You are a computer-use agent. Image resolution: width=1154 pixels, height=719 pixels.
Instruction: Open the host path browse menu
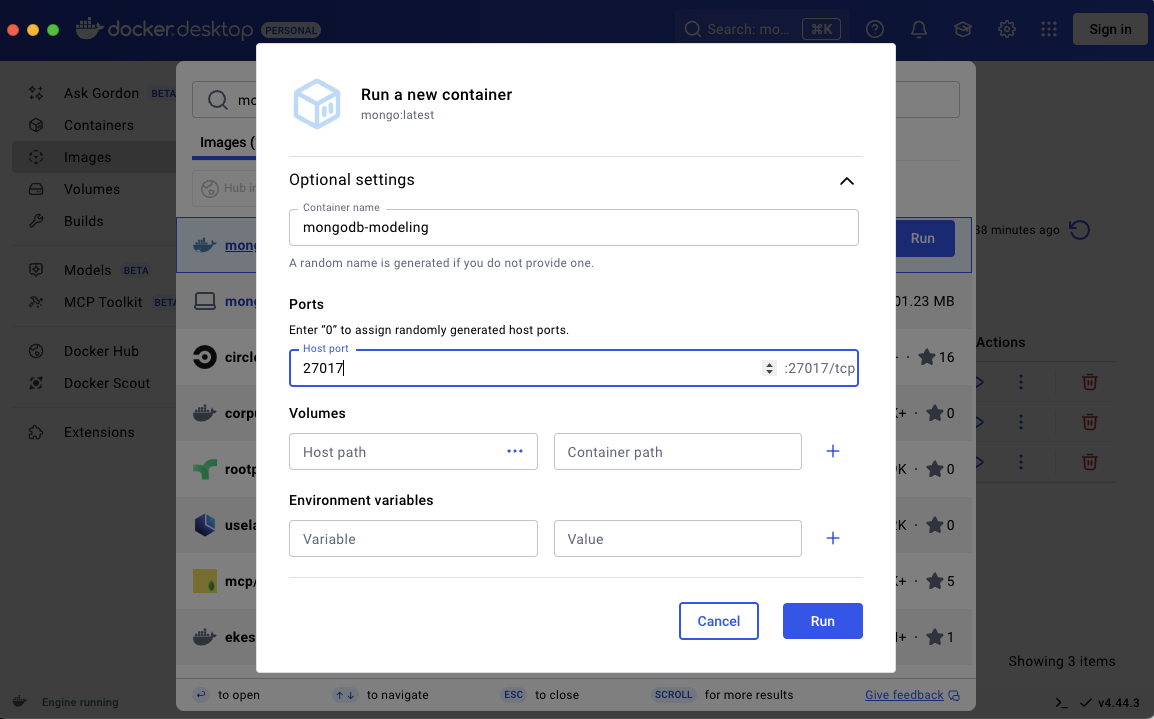pyautogui.click(x=515, y=451)
